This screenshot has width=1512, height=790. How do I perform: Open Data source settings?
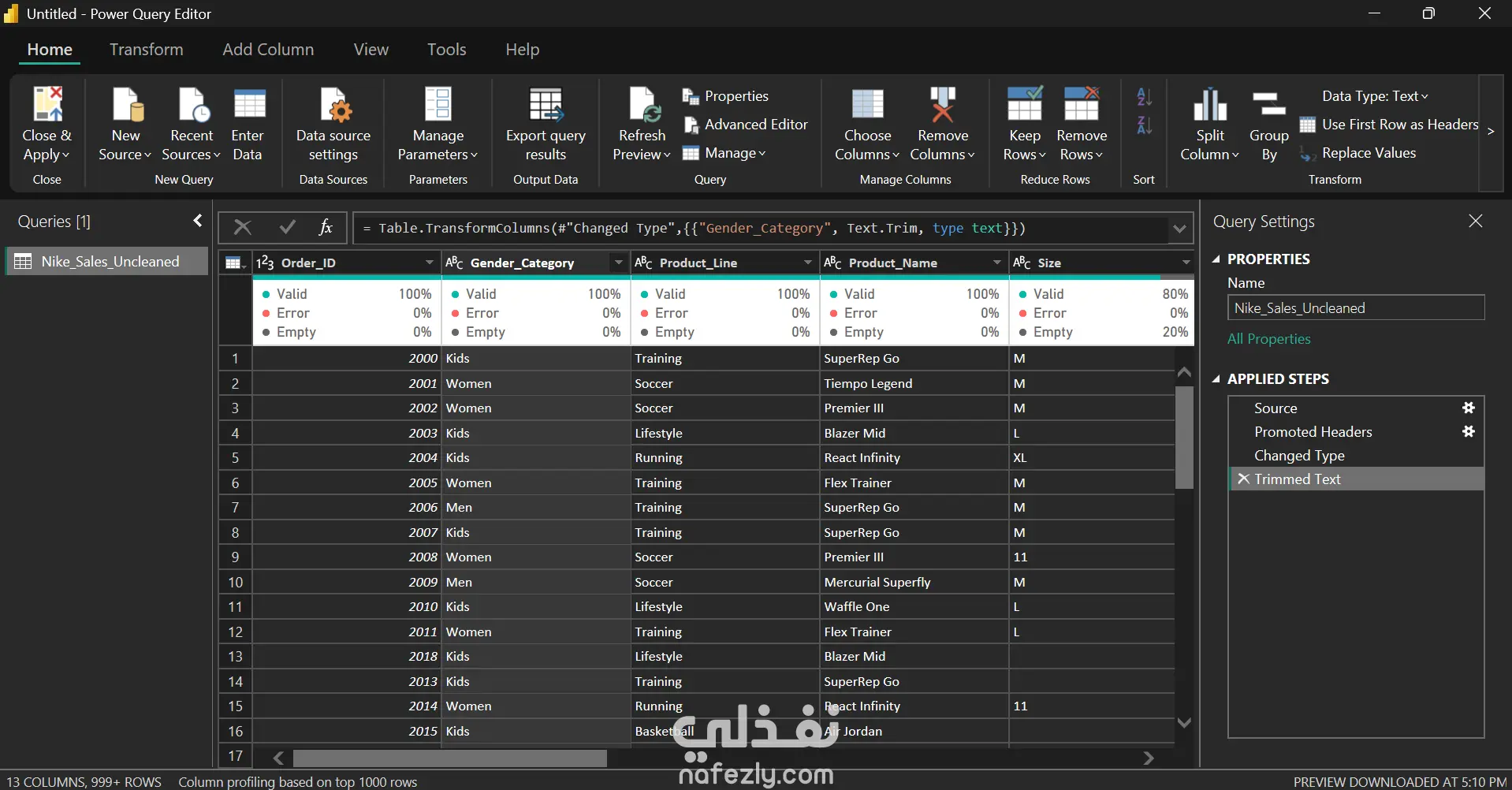(333, 123)
